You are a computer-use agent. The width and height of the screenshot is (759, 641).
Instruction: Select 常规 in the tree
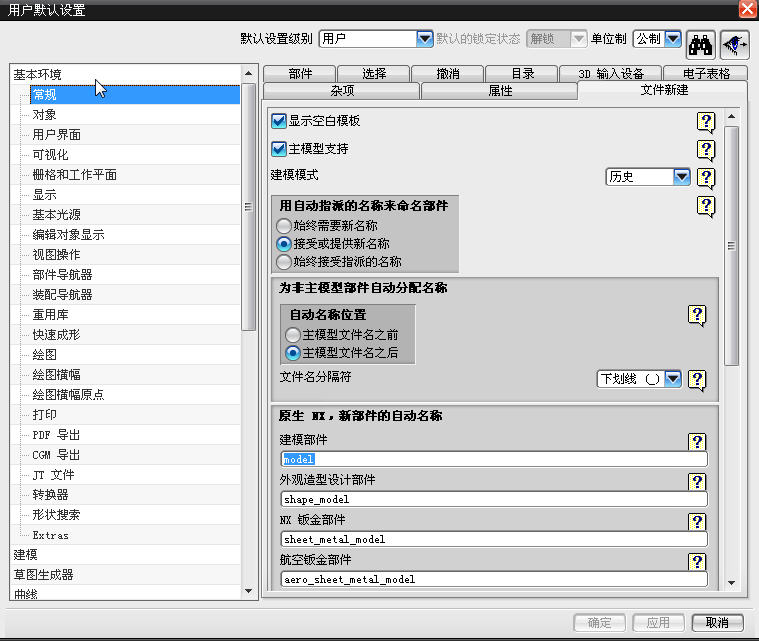click(x=135, y=94)
